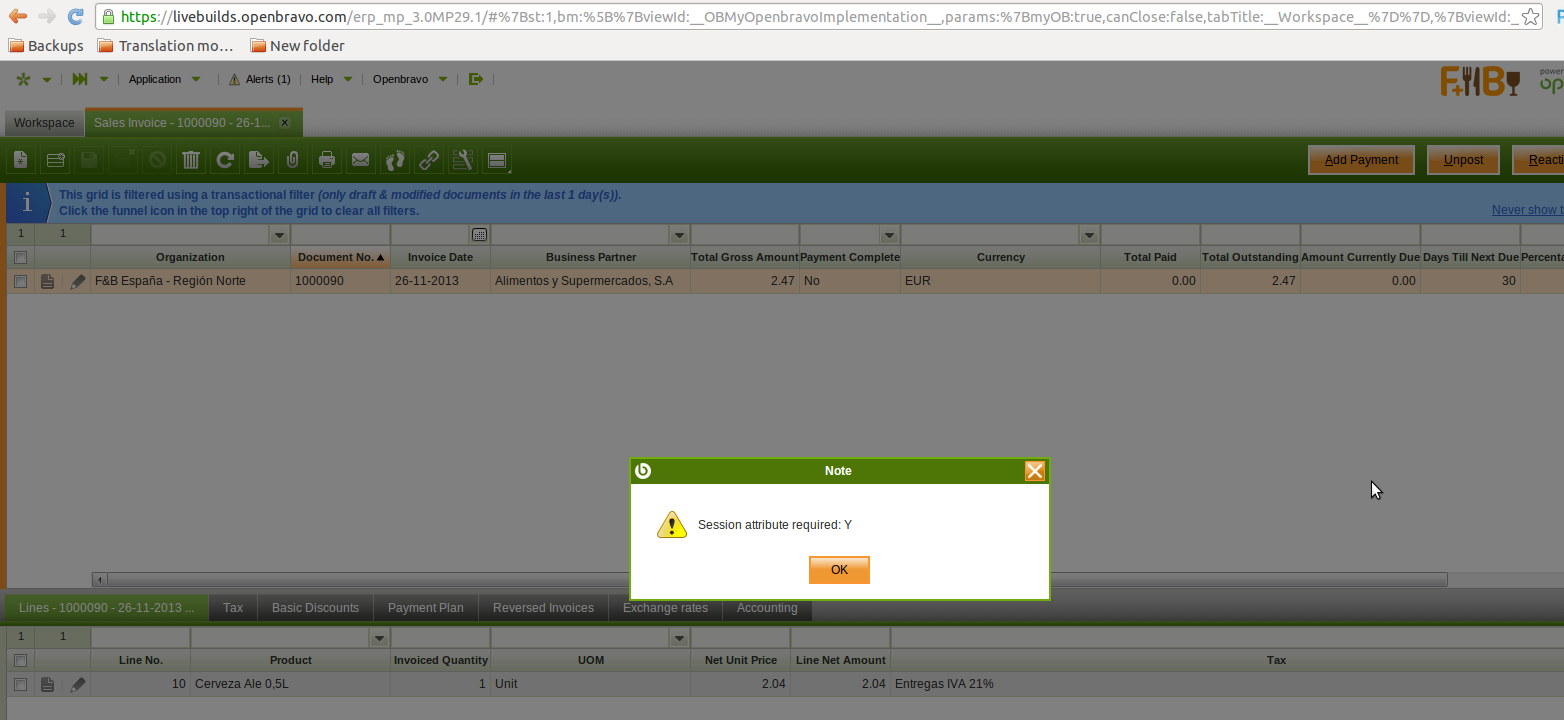Open the audit trail footprints icon

(395, 160)
